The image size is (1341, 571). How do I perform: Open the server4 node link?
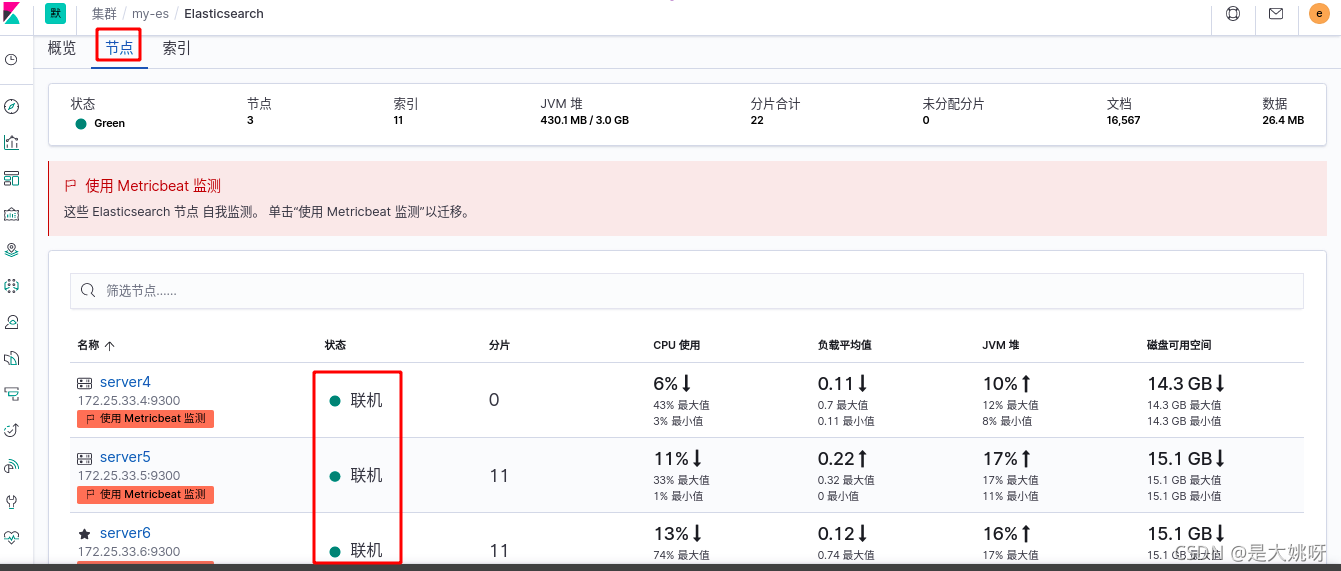coord(125,382)
